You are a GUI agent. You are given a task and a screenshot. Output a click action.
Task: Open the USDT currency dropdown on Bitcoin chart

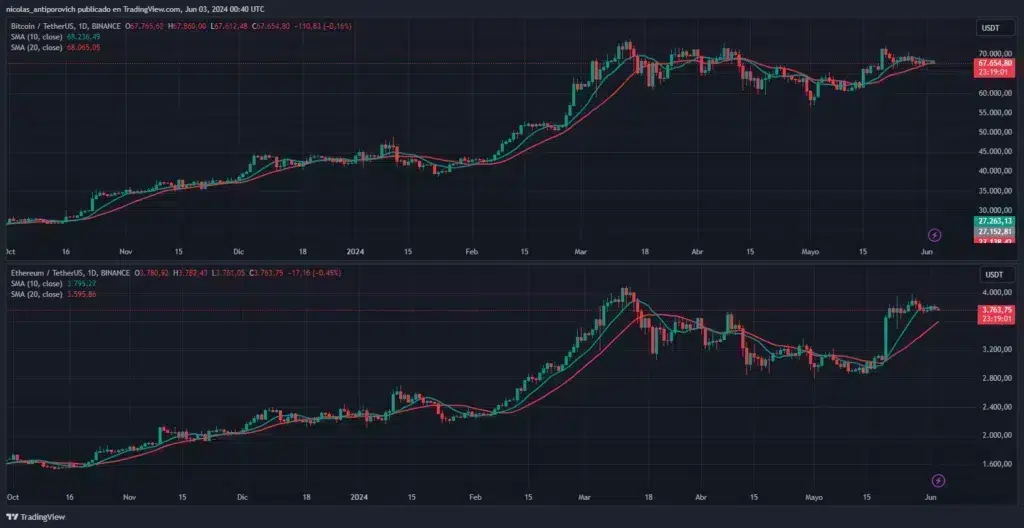993,28
